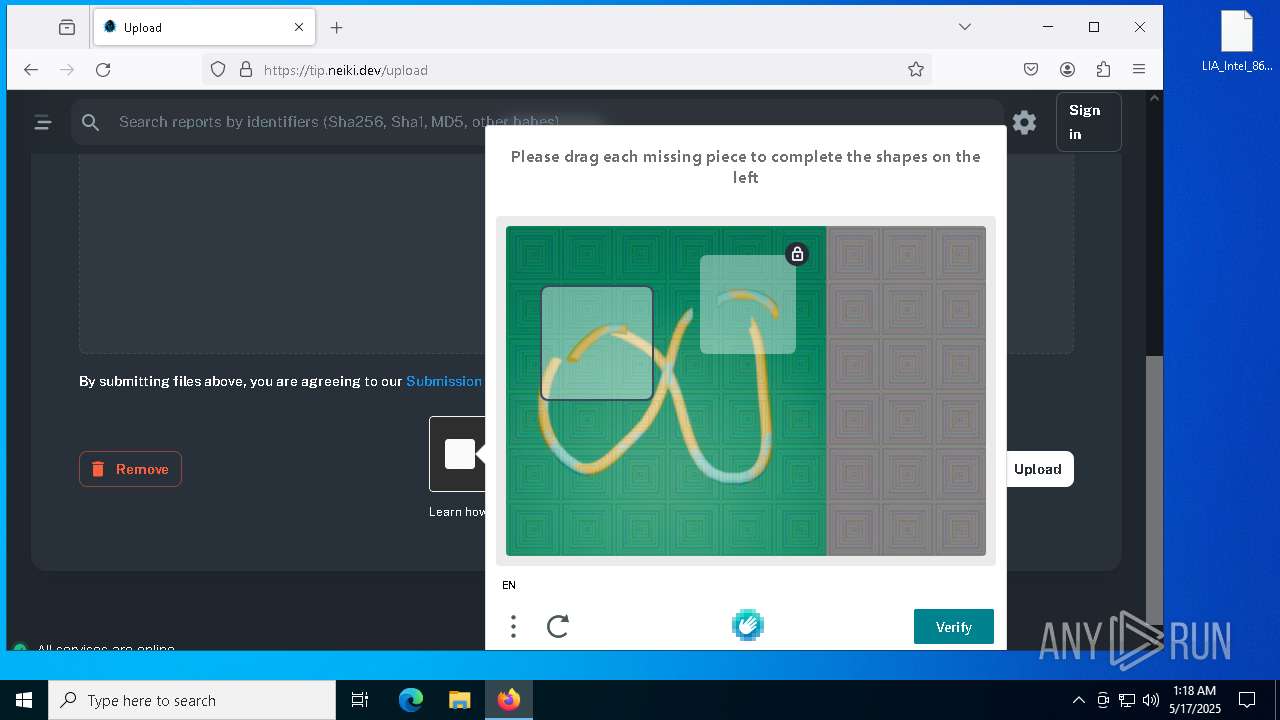The width and height of the screenshot is (1280, 720).
Task: Open the Firefox account icon
Action: coord(1067,70)
